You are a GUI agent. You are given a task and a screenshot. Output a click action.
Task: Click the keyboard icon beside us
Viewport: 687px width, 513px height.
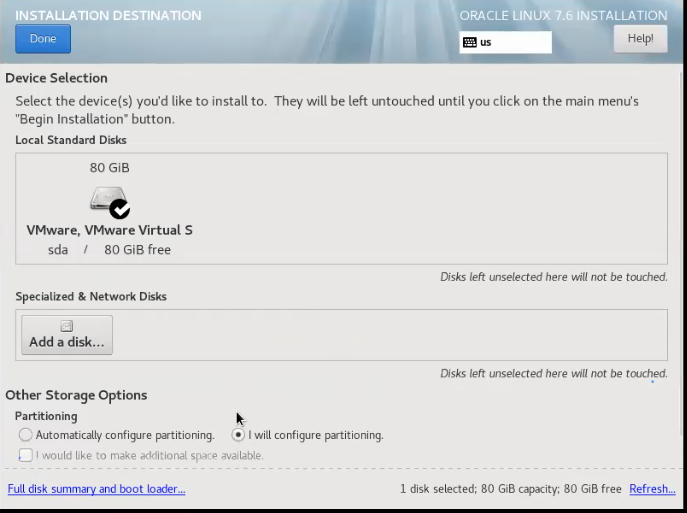click(470, 42)
